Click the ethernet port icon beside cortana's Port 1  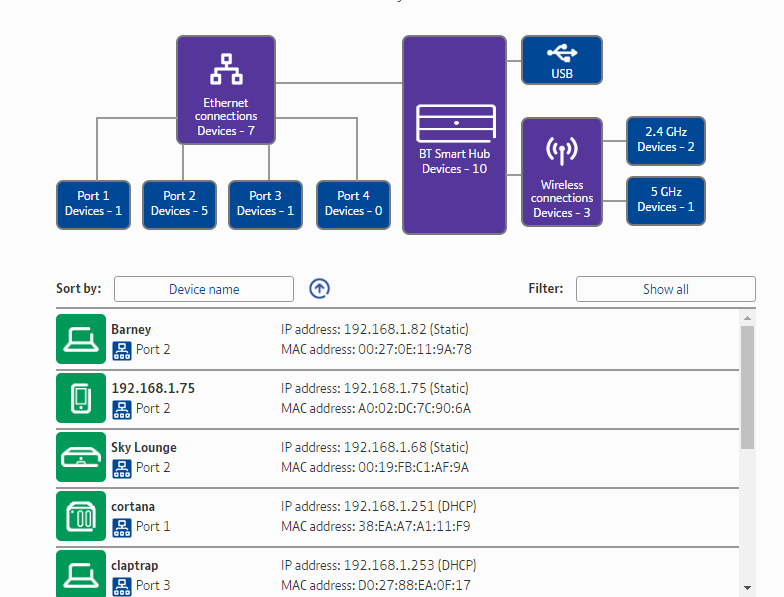(121, 526)
